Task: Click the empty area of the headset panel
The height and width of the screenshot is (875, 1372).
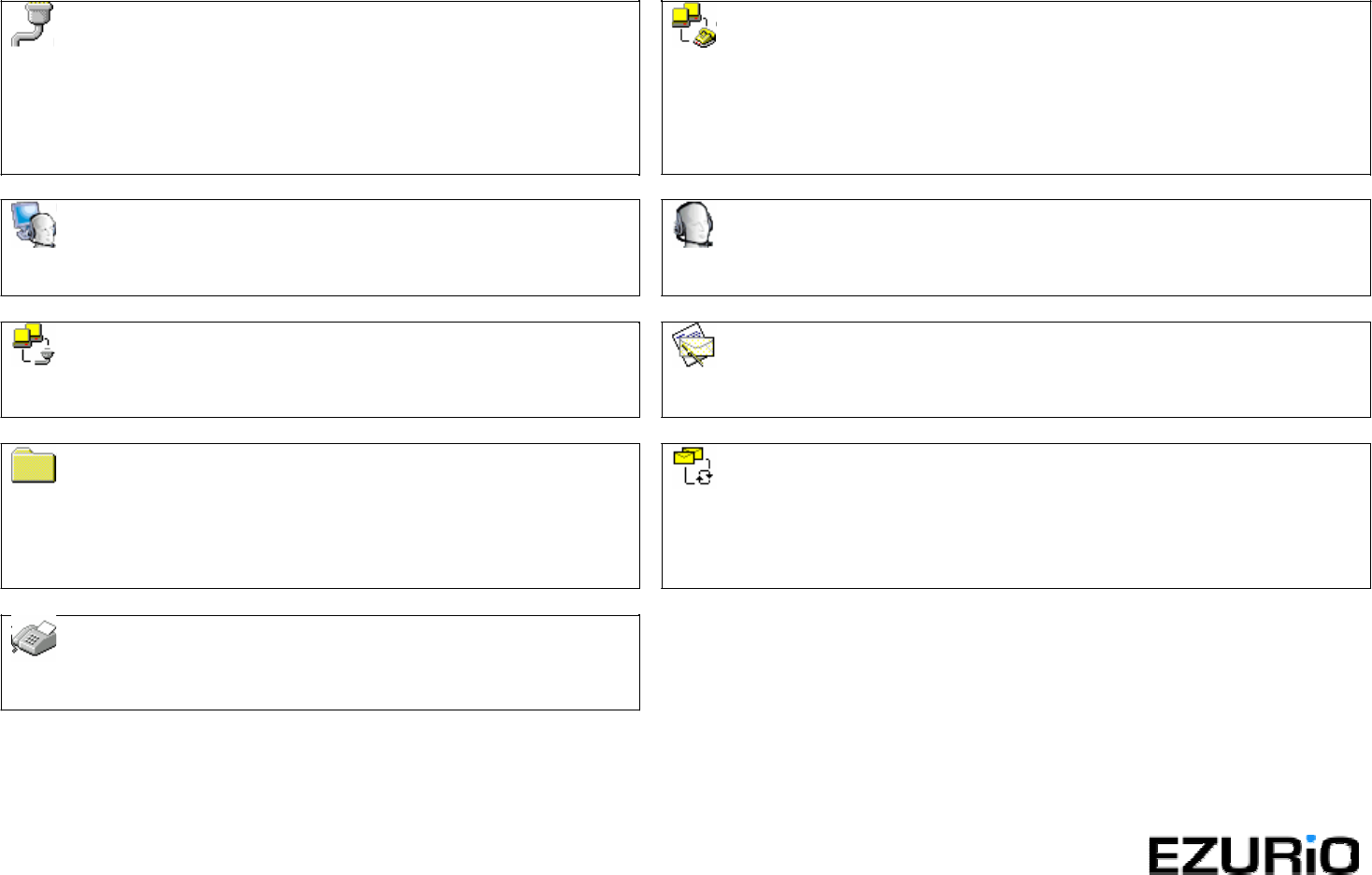Action: pyautogui.click(x=1016, y=248)
